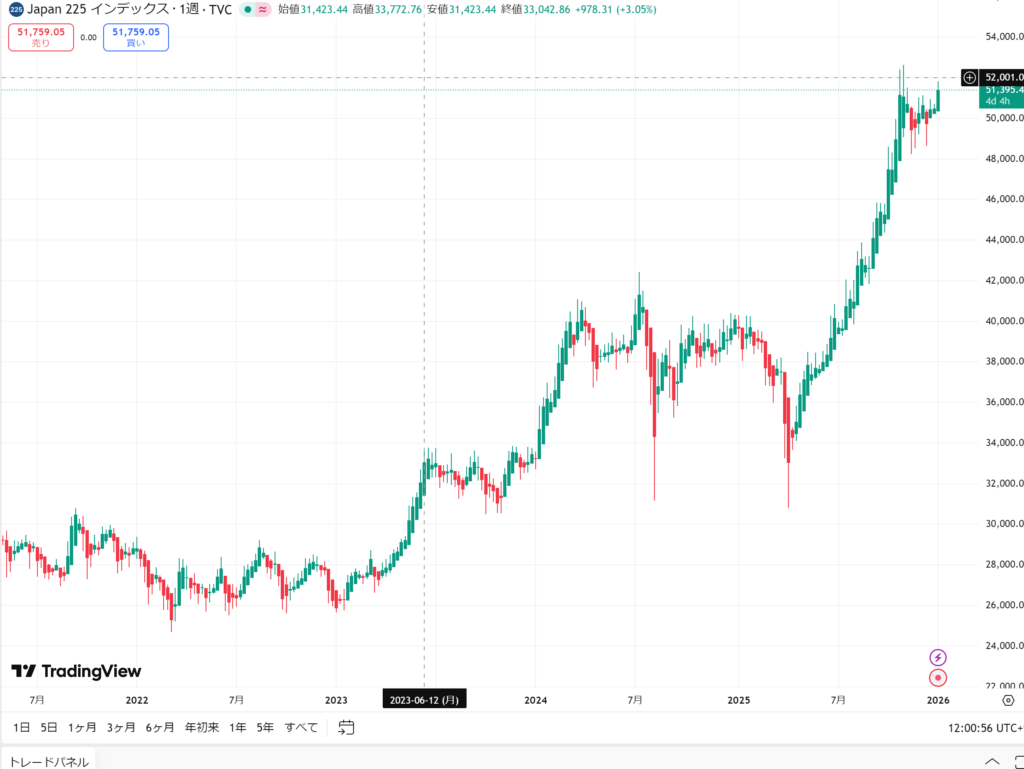Open the 12:00:56 UTC timezone menu

point(985,727)
